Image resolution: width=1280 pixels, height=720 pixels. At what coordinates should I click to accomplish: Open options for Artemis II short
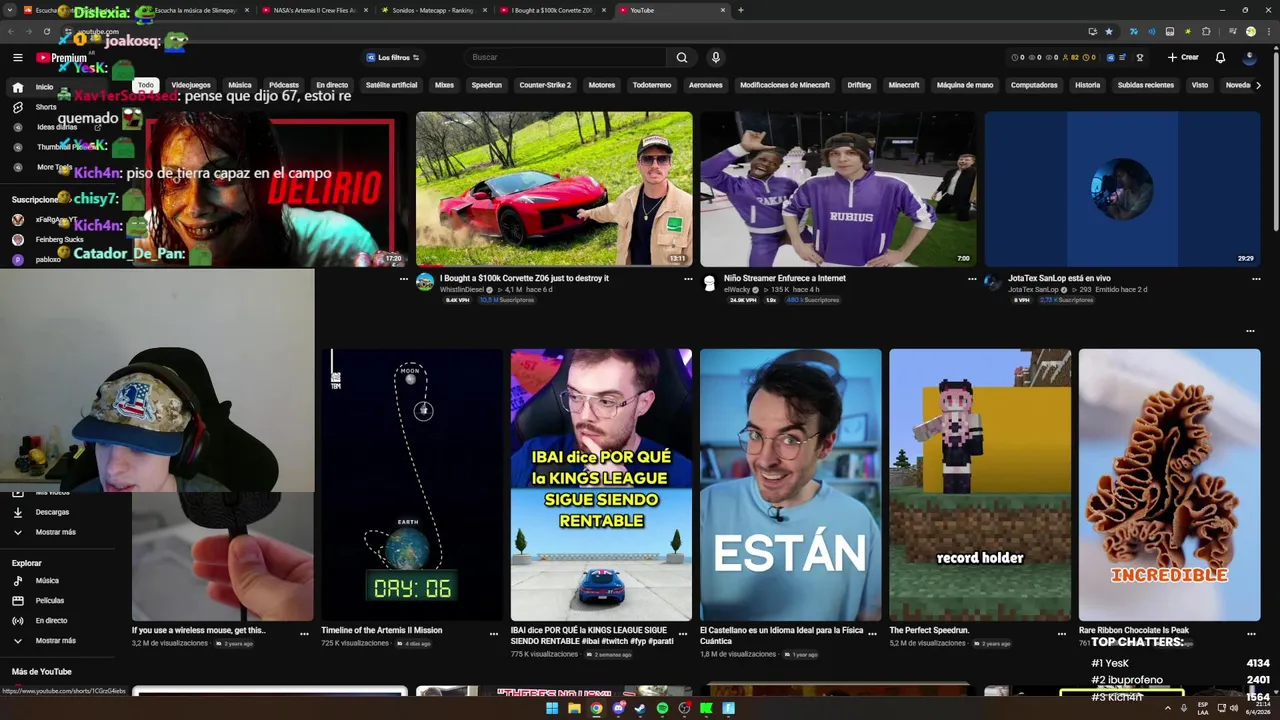[493, 633]
